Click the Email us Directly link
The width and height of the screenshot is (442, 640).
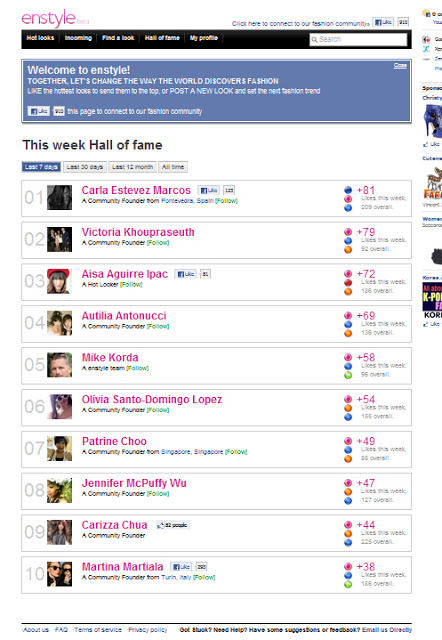[x=387, y=630]
